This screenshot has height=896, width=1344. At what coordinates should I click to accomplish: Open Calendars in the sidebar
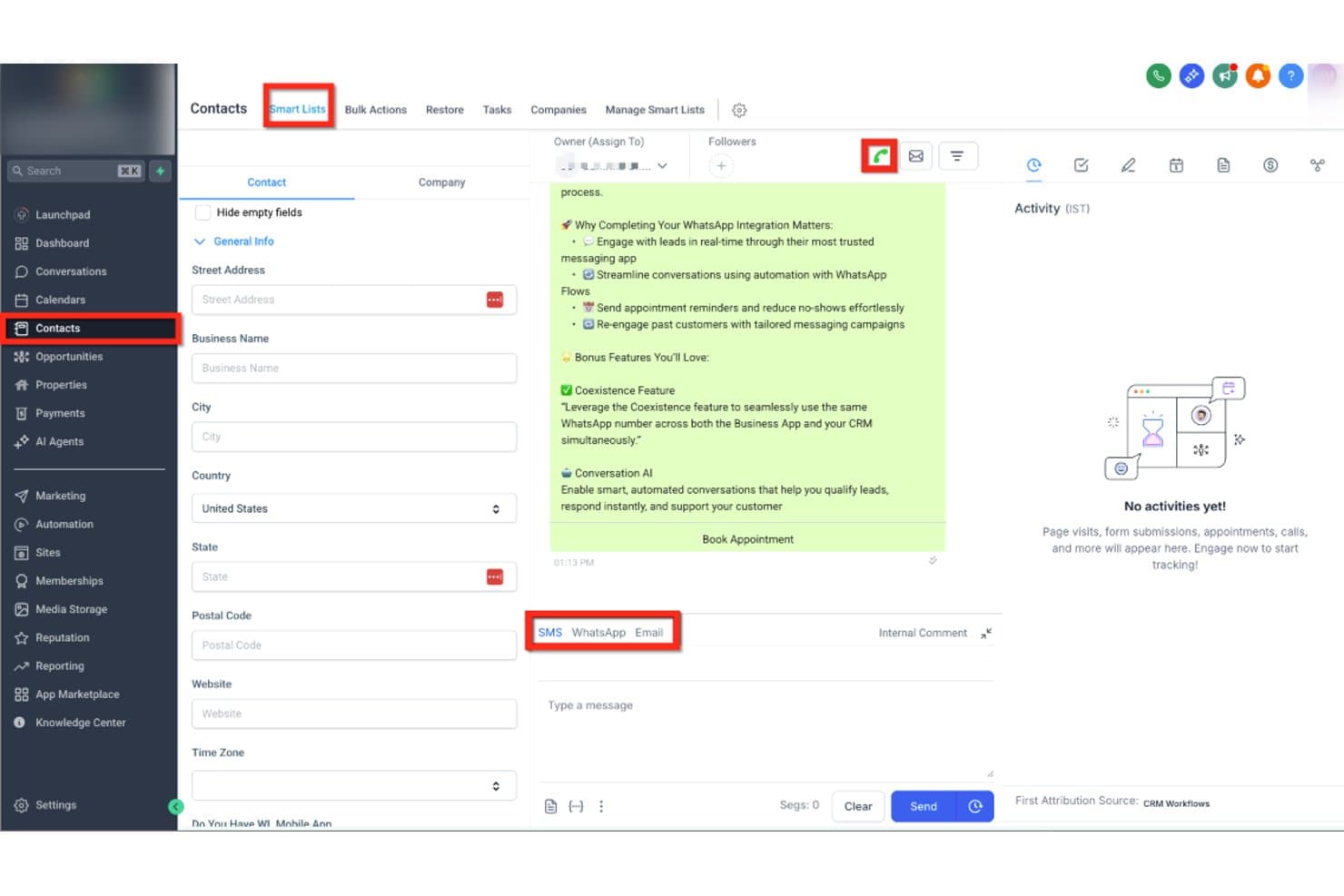pos(60,300)
